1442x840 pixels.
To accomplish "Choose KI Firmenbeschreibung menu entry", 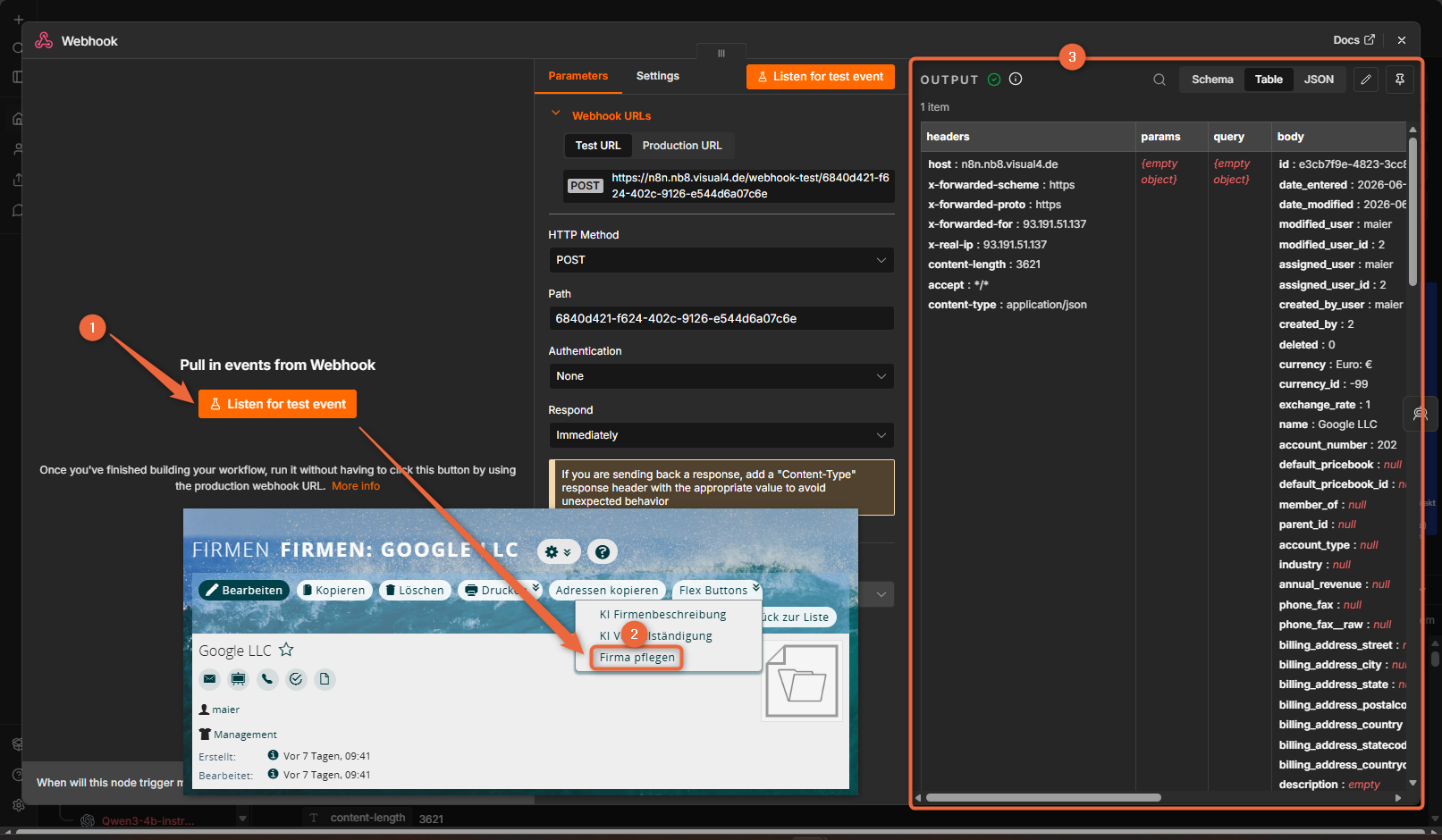I will (x=662, y=615).
